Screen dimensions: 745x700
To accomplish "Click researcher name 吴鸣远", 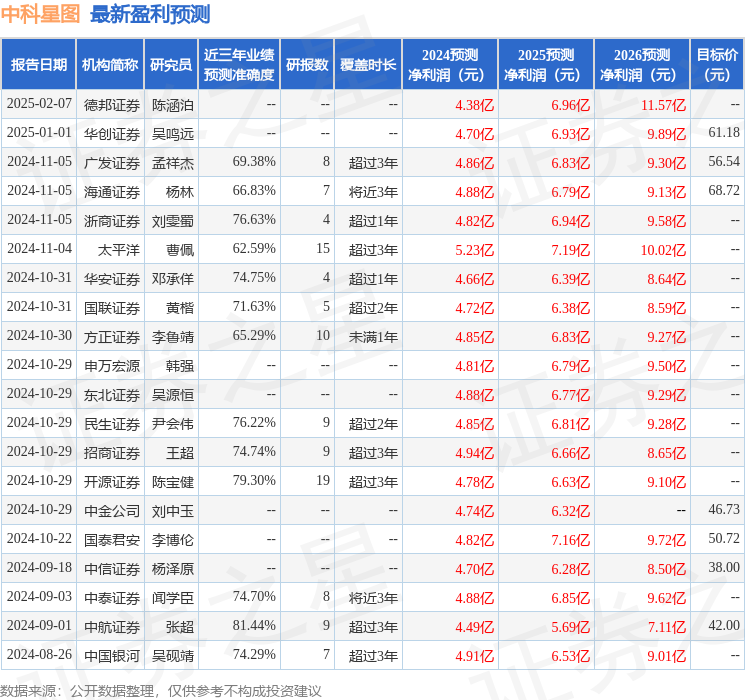I will [172, 134].
